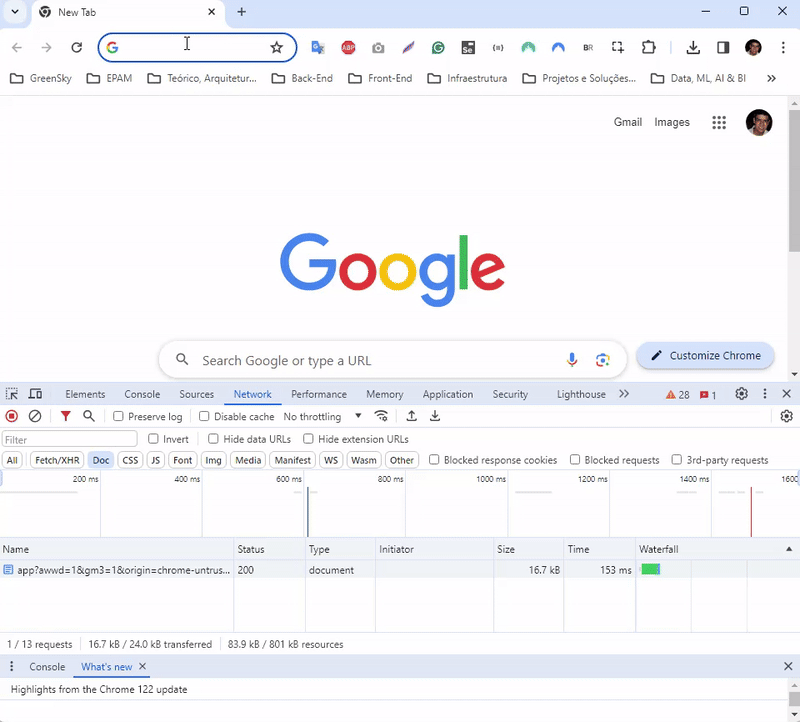Open the Google apps grid
Image resolution: width=800 pixels, height=722 pixels.
tap(719, 122)
